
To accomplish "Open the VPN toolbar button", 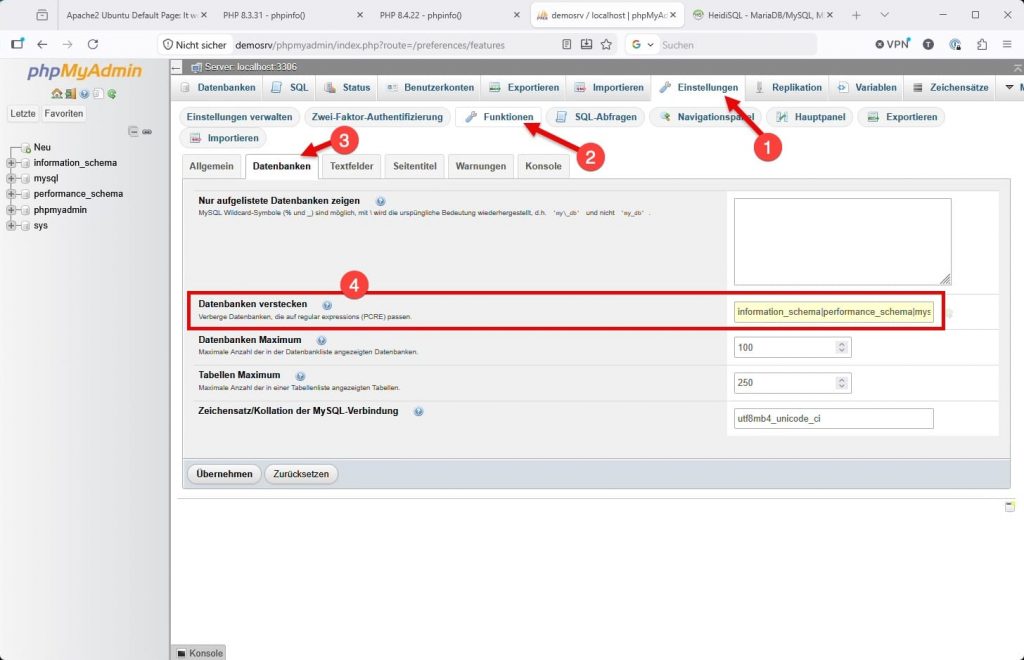I will (x=892, y=44).
